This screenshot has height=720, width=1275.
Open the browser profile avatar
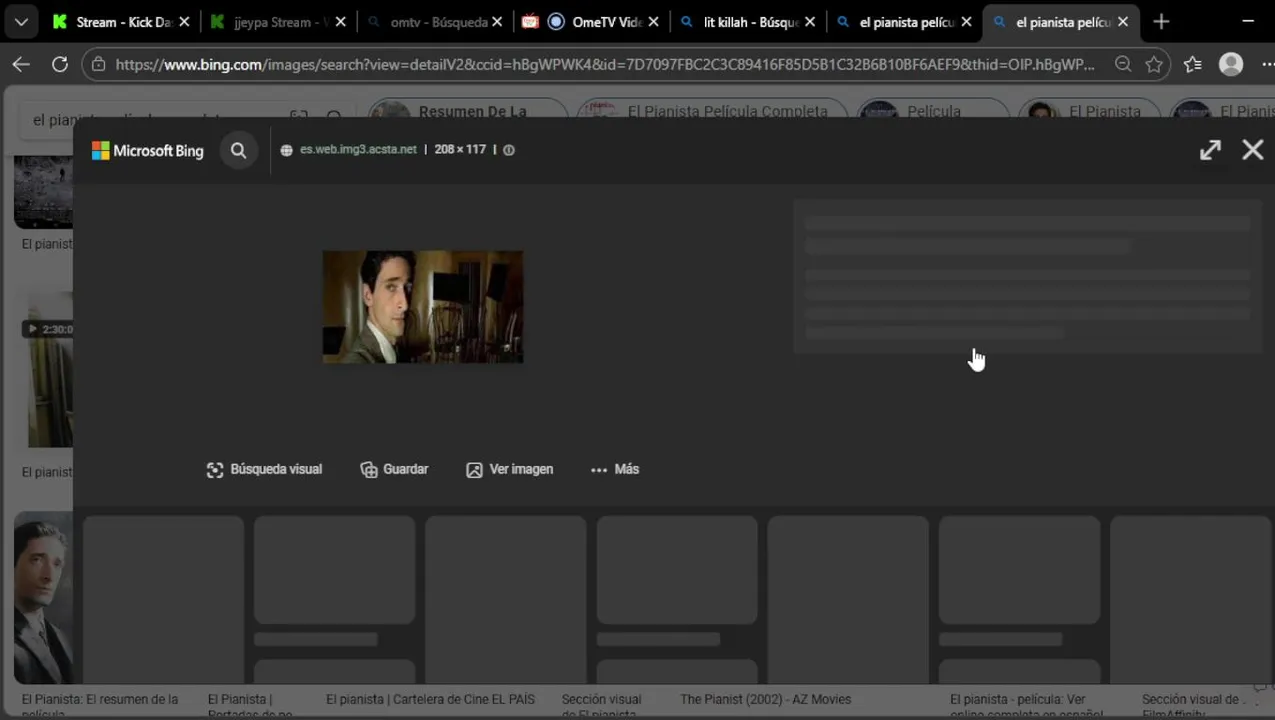click(x=1231, y=65)
